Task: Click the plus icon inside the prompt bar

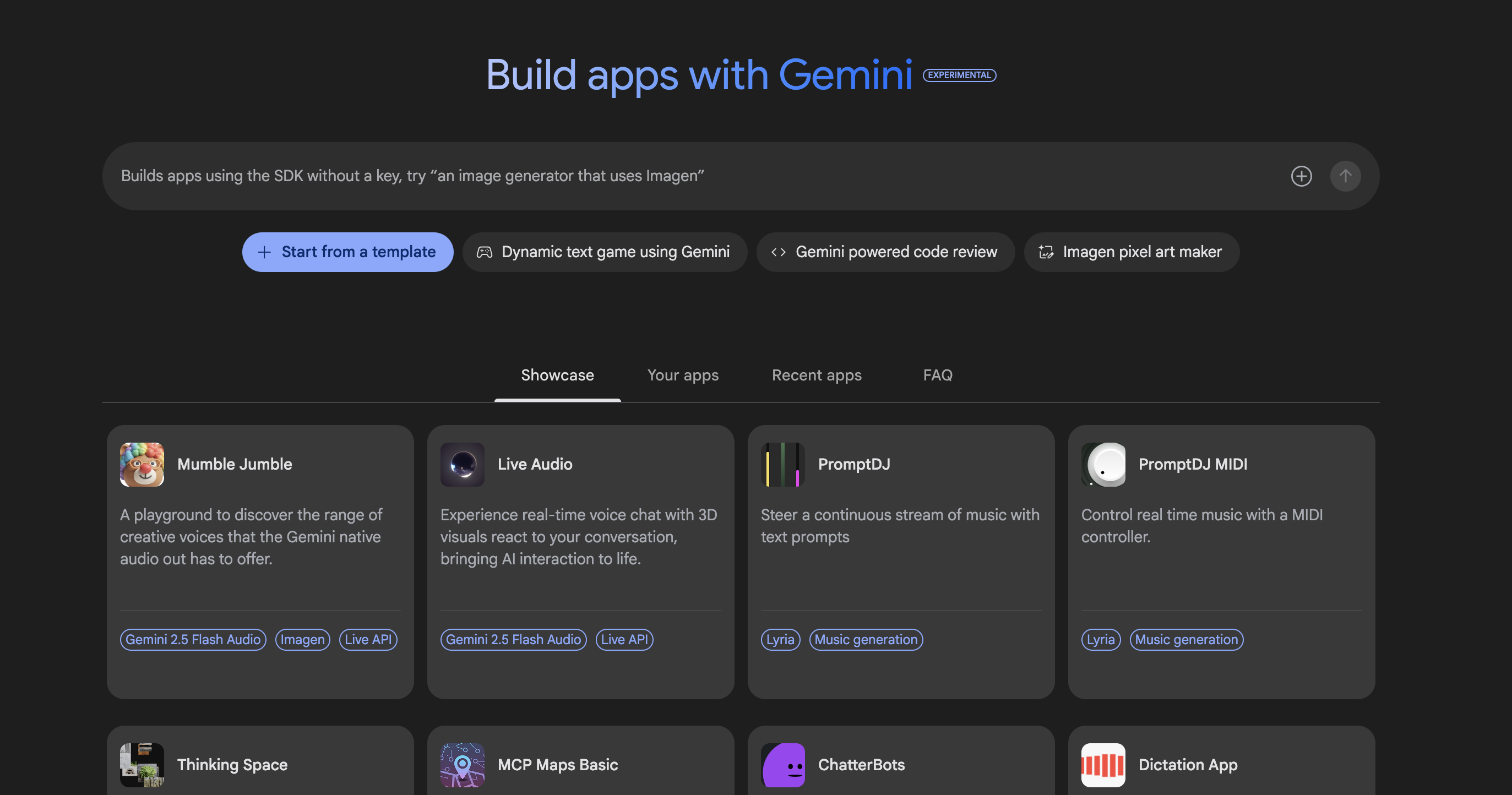Action: tap(1301, 176)
